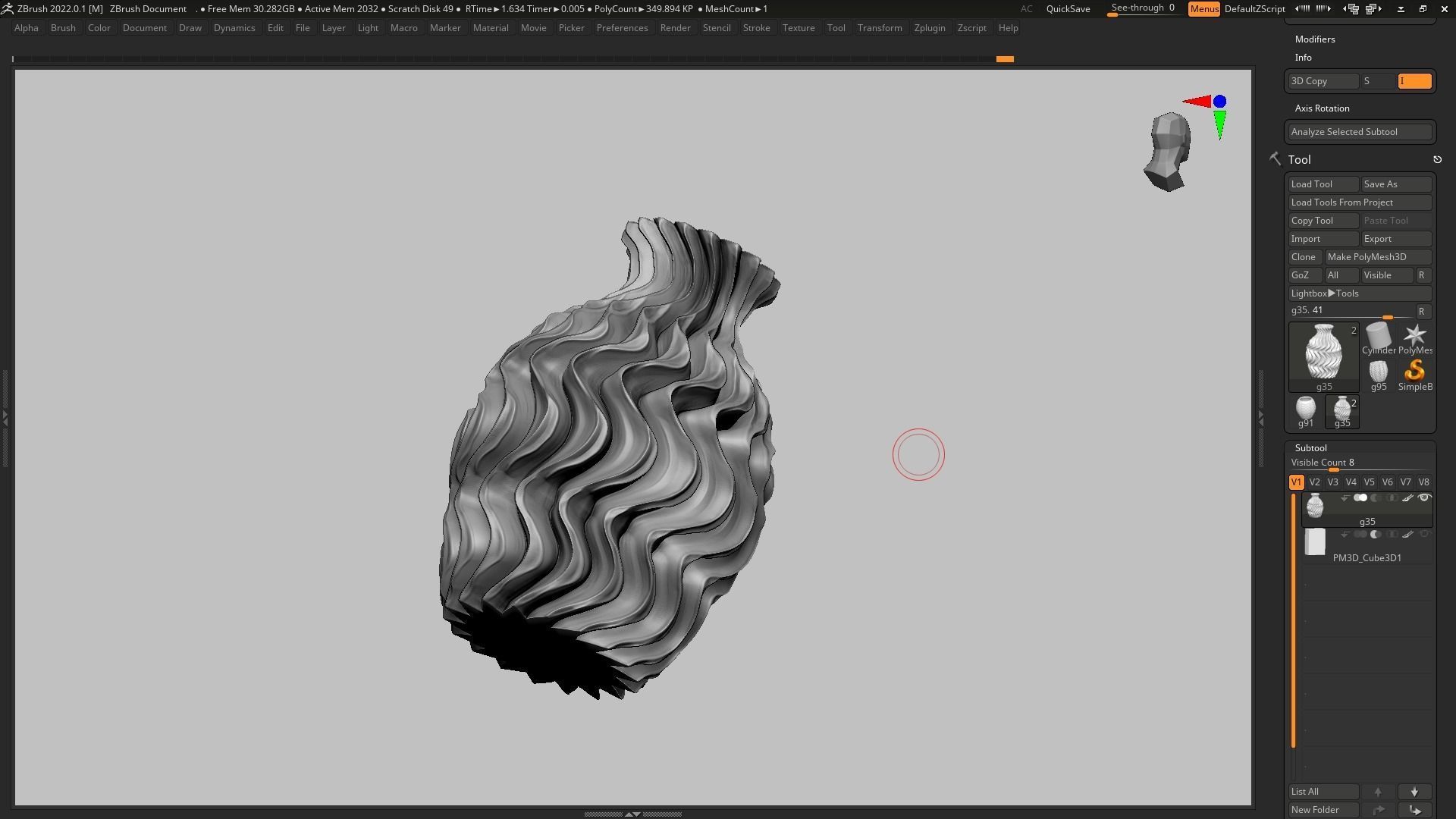The width and height of the screenshot is (1456, 819).
Task: Click the Make PolyMesh3D button
Action: point(1377,257)
